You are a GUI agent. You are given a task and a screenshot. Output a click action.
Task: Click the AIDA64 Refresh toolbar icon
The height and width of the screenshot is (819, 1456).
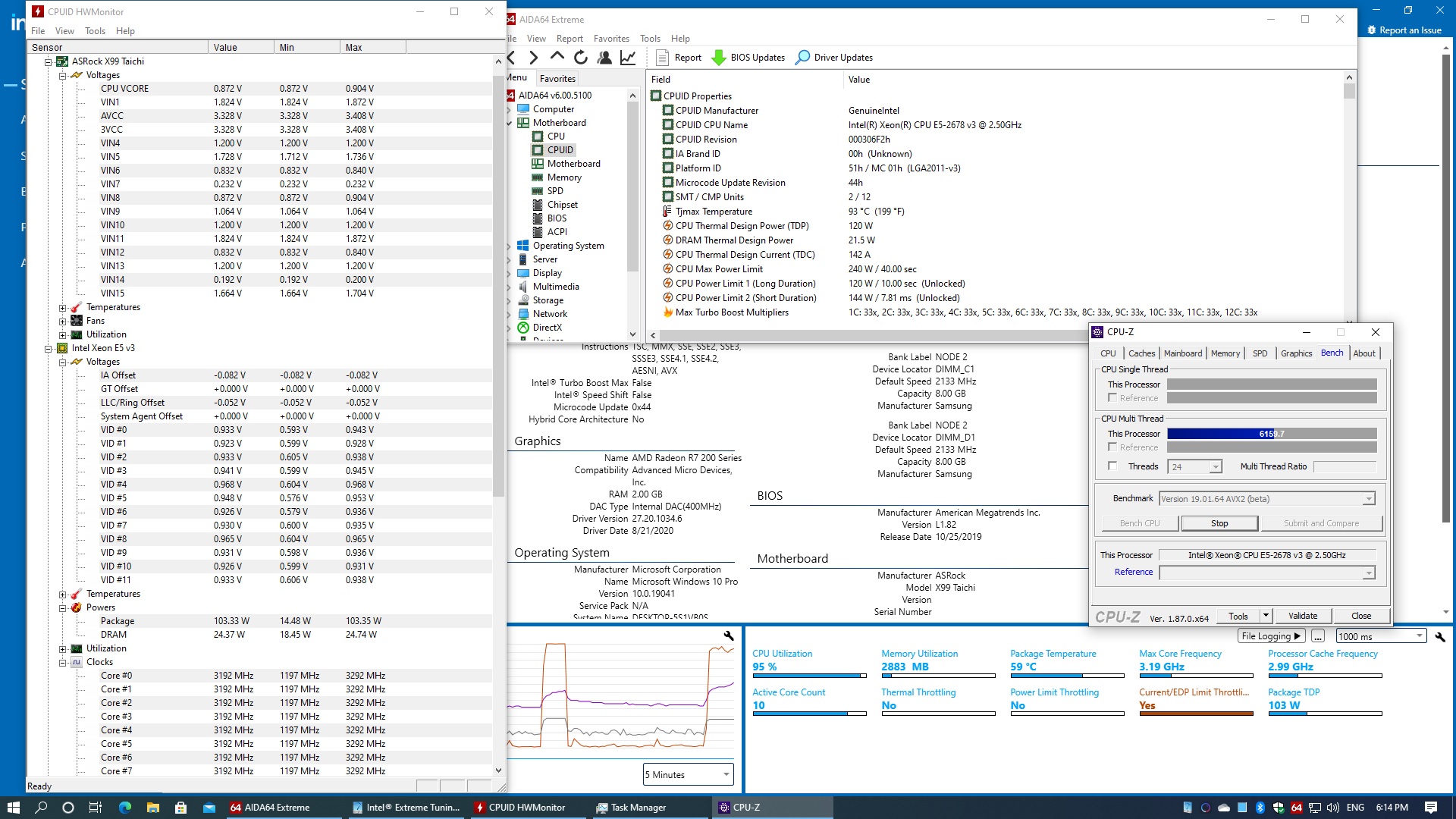(x=581, y=58)
